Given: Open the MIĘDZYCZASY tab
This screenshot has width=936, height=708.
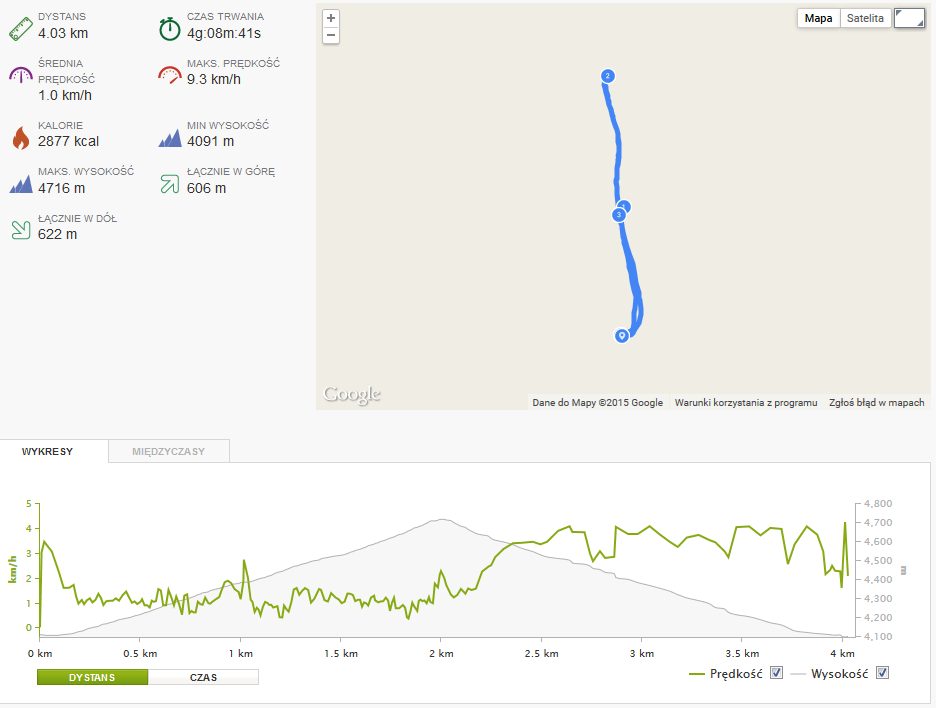Looking at the screenshot, I should (168, 451).
